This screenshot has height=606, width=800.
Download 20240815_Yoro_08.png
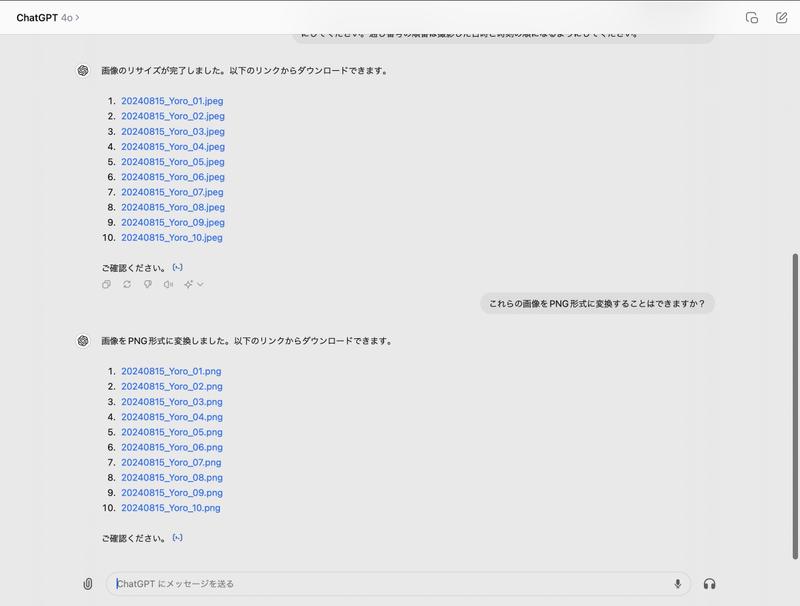pos(172,477)
